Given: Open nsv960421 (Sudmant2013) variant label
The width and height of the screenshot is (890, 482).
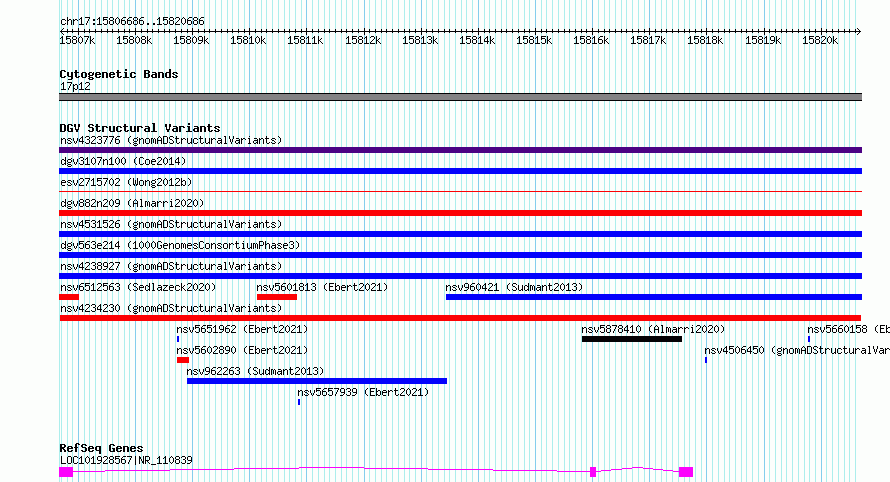Looking at the screenshot, I should pos(514,287).
